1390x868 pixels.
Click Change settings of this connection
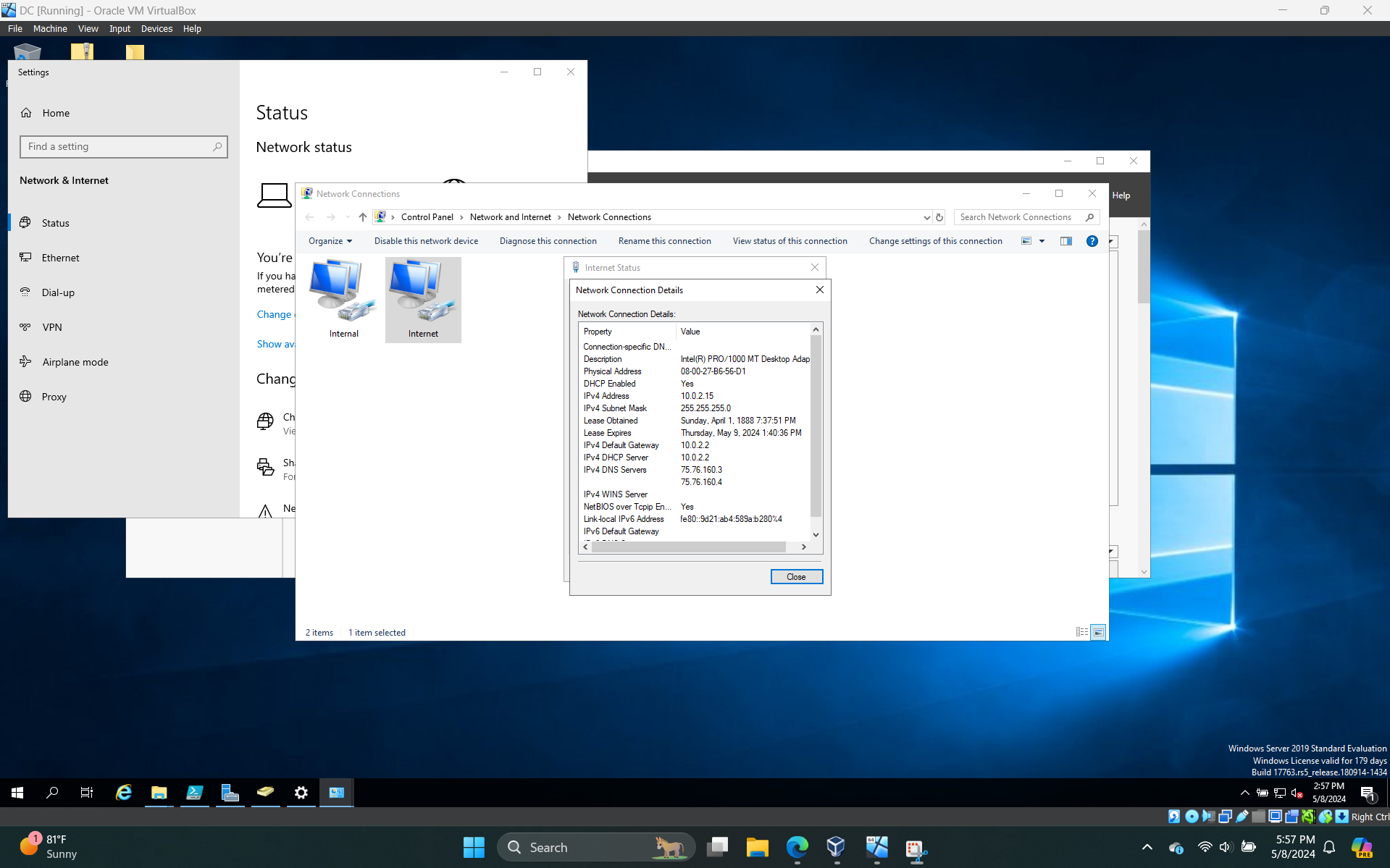point(936,241)
